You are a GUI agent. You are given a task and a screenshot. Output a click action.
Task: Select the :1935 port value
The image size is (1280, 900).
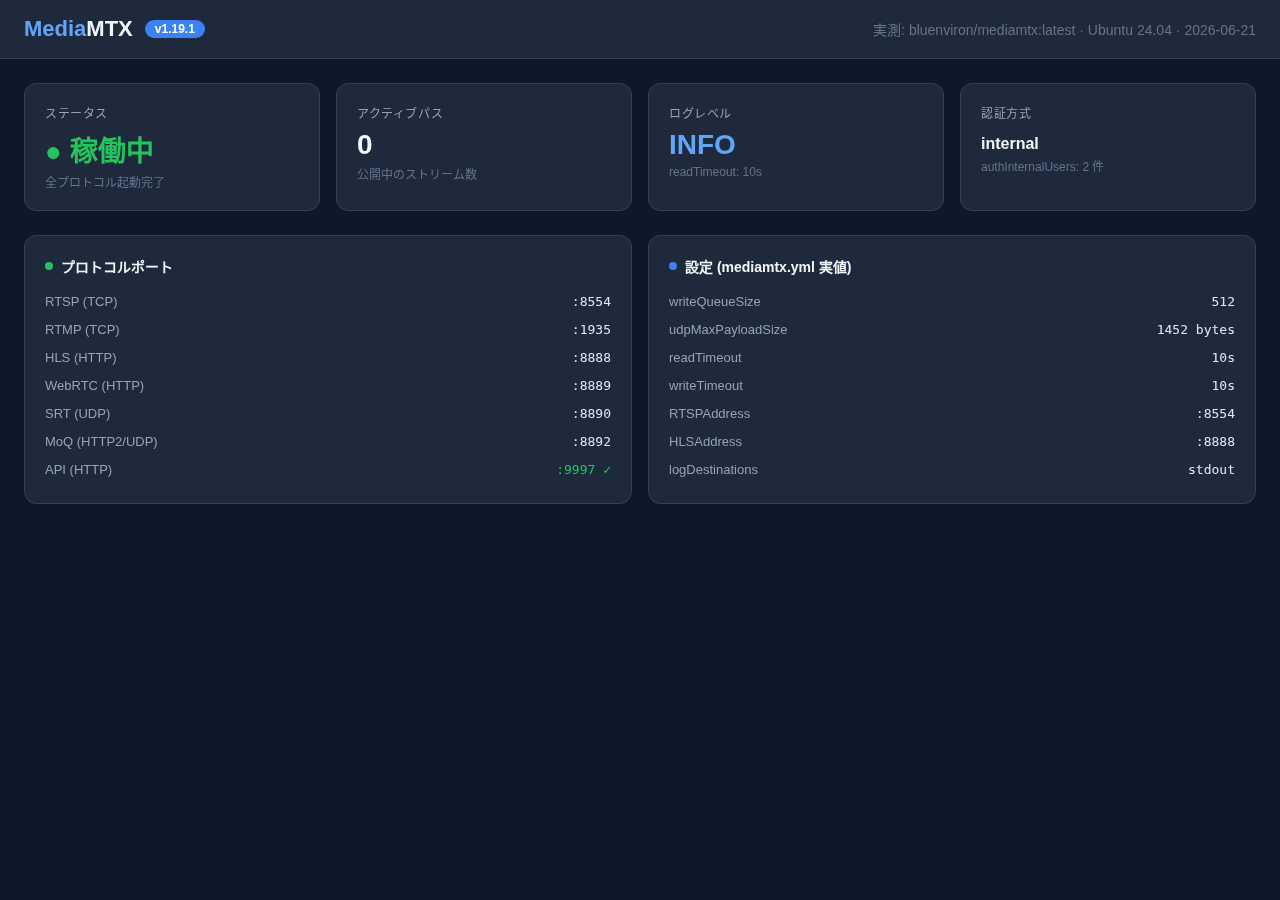click(591, 330)
